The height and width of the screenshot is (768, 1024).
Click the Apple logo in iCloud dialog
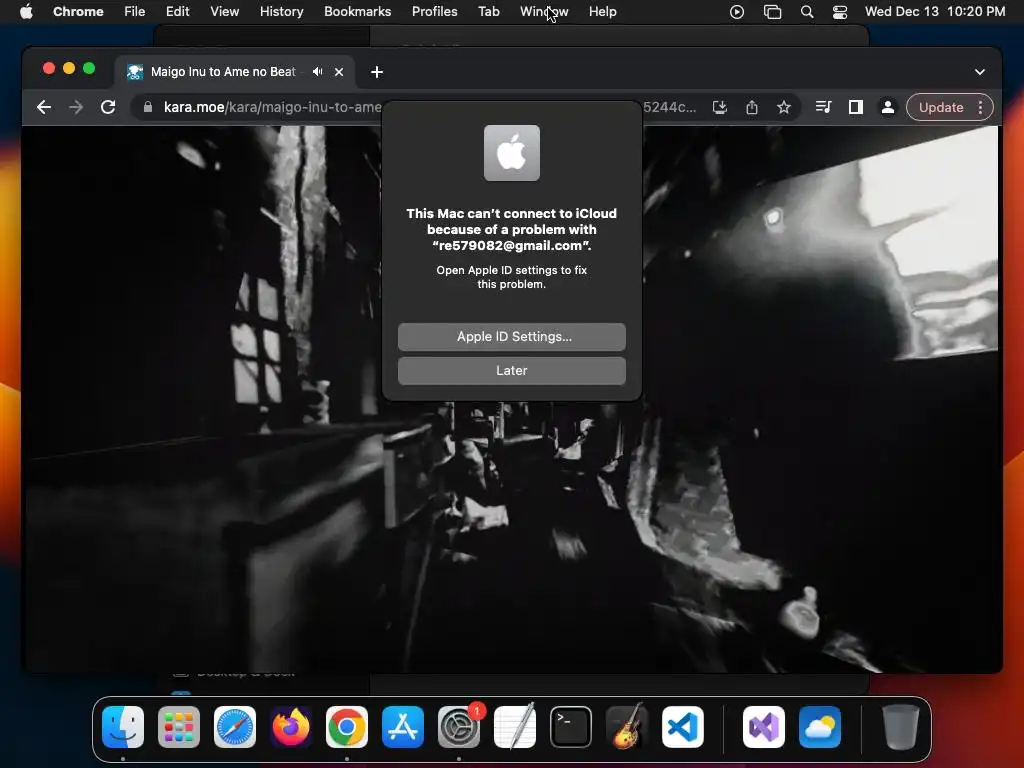(x=511, y=153)
